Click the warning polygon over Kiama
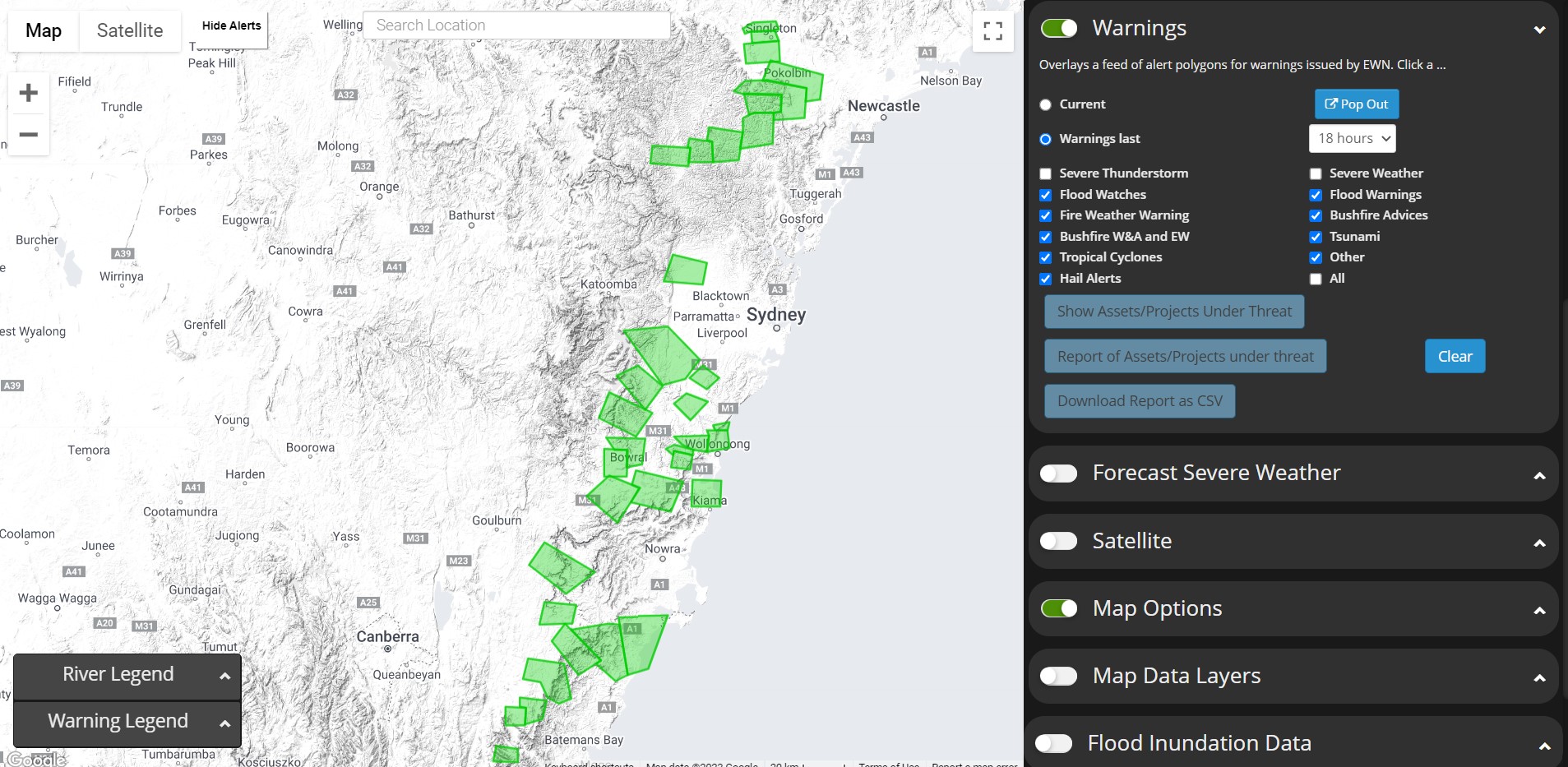1568x767 pixels. [x=706, y=492]
